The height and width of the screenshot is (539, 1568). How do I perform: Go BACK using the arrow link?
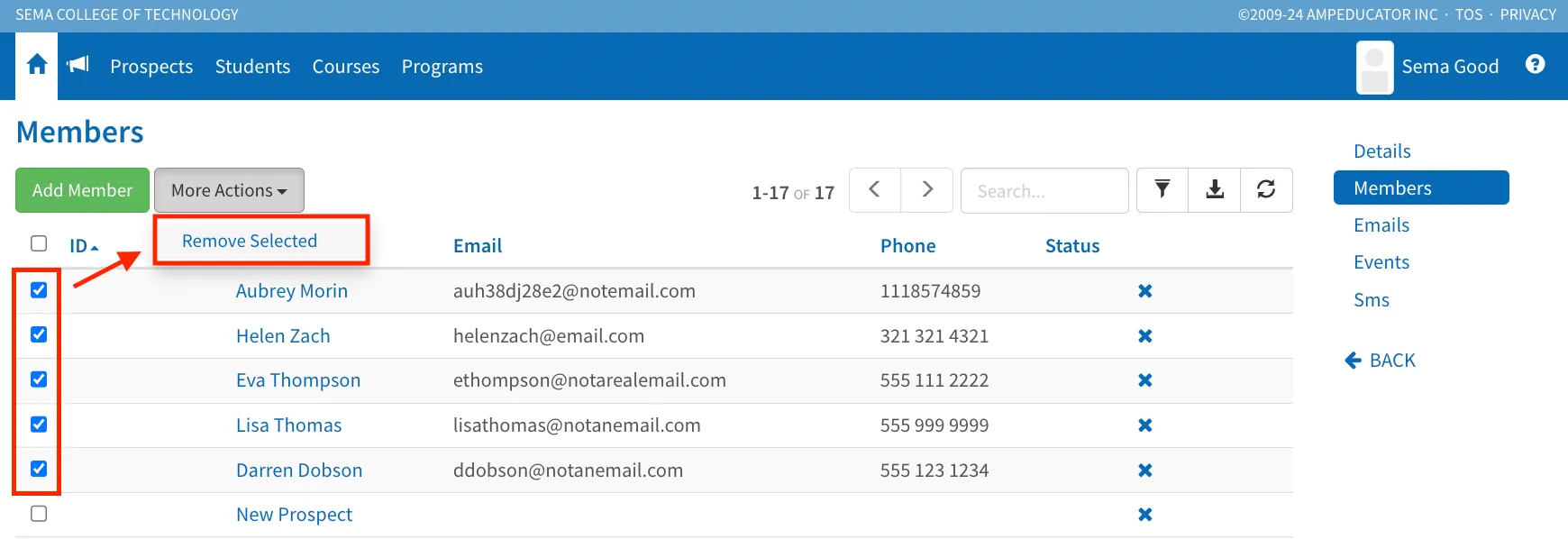[x=1380, y=361]
